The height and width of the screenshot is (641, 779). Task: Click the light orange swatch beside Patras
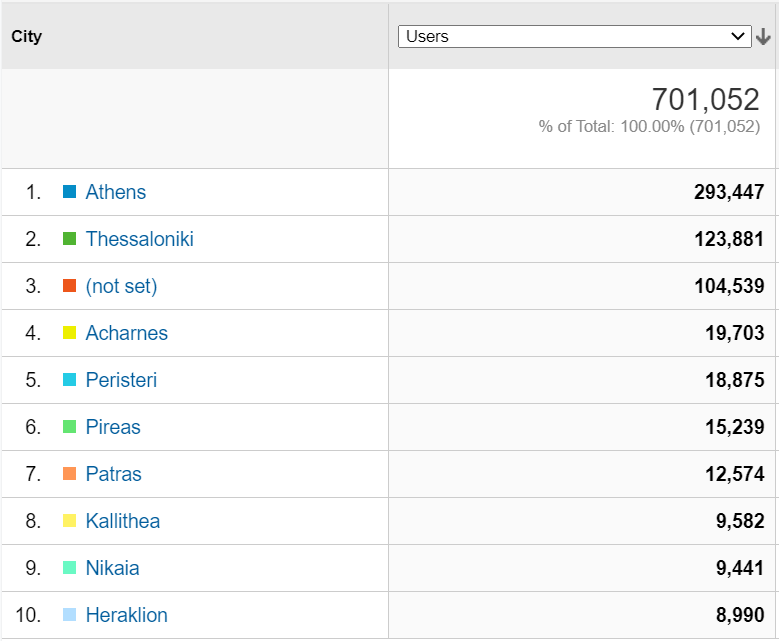pos(69,474)
